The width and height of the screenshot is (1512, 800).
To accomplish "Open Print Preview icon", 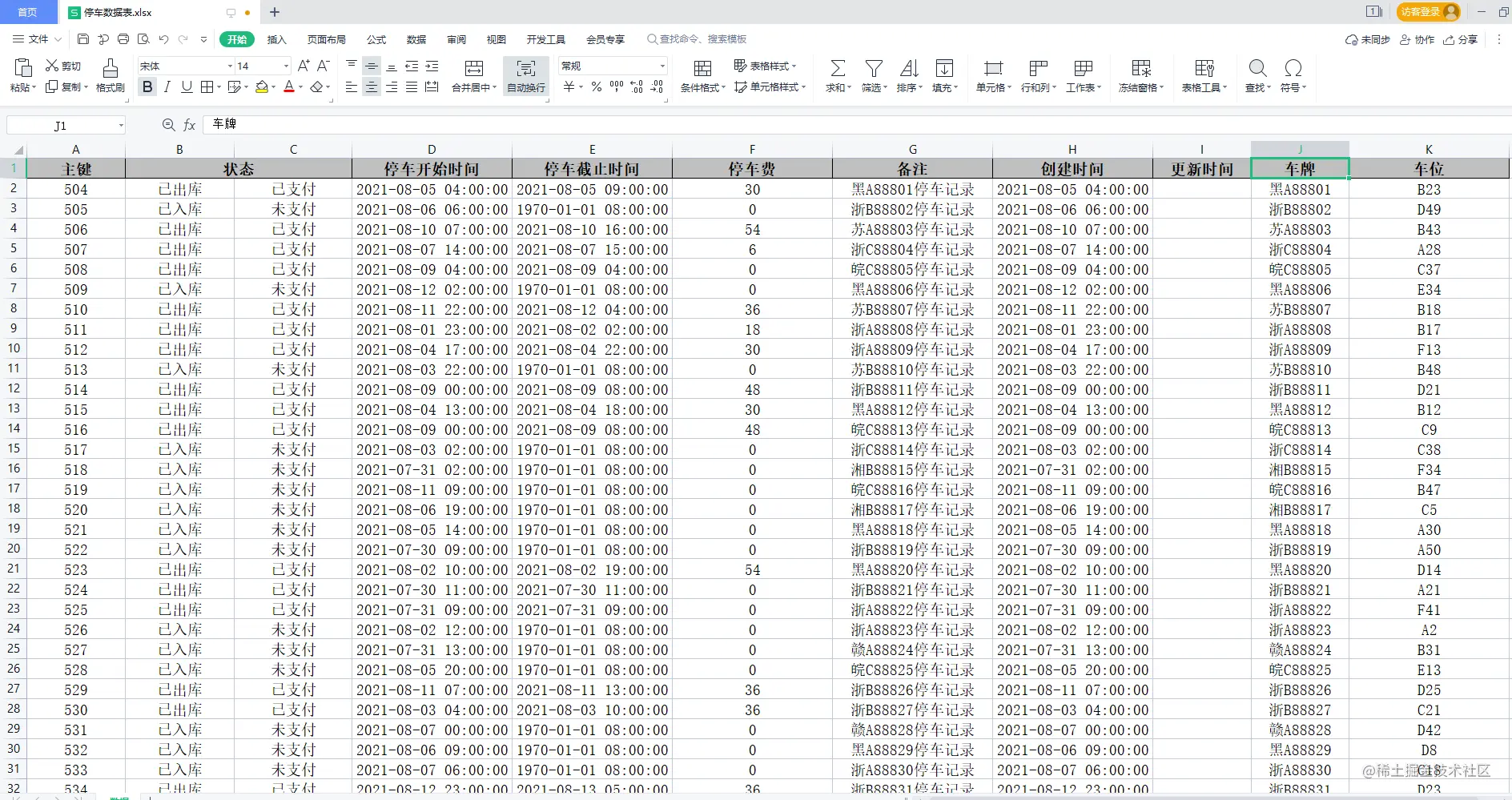I will tap(143, 39).
